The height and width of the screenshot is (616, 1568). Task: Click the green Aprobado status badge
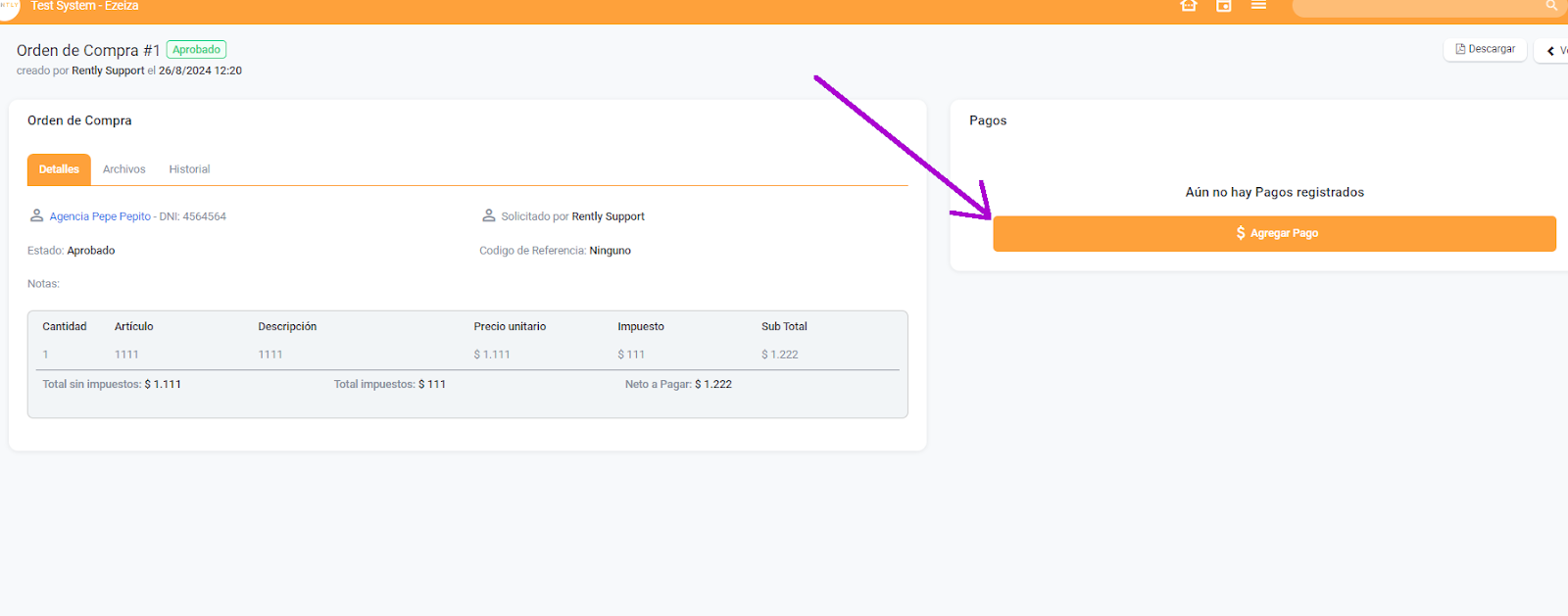(x=197, y=50)
